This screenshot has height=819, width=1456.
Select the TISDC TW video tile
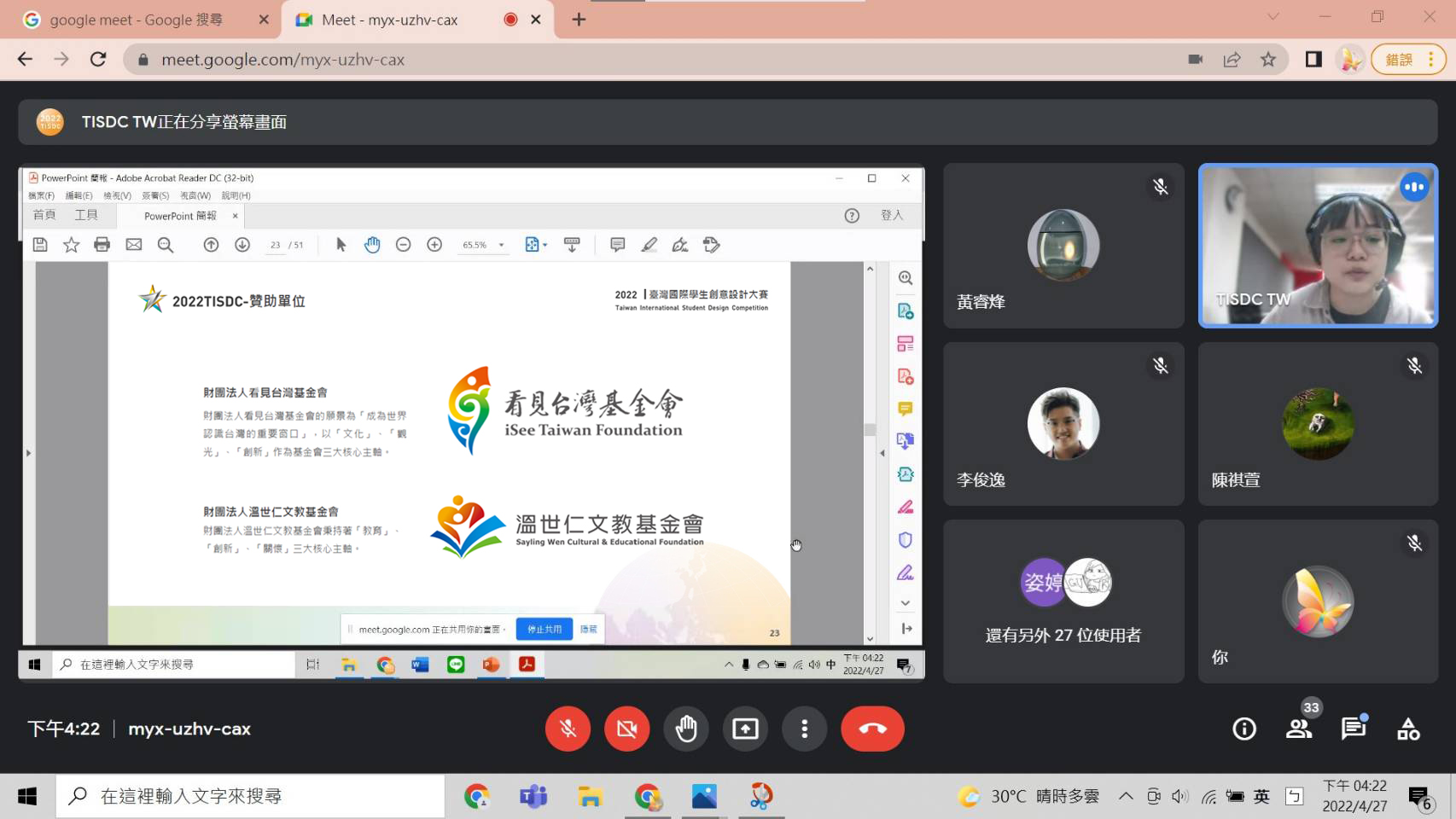tap(1318, 246)
